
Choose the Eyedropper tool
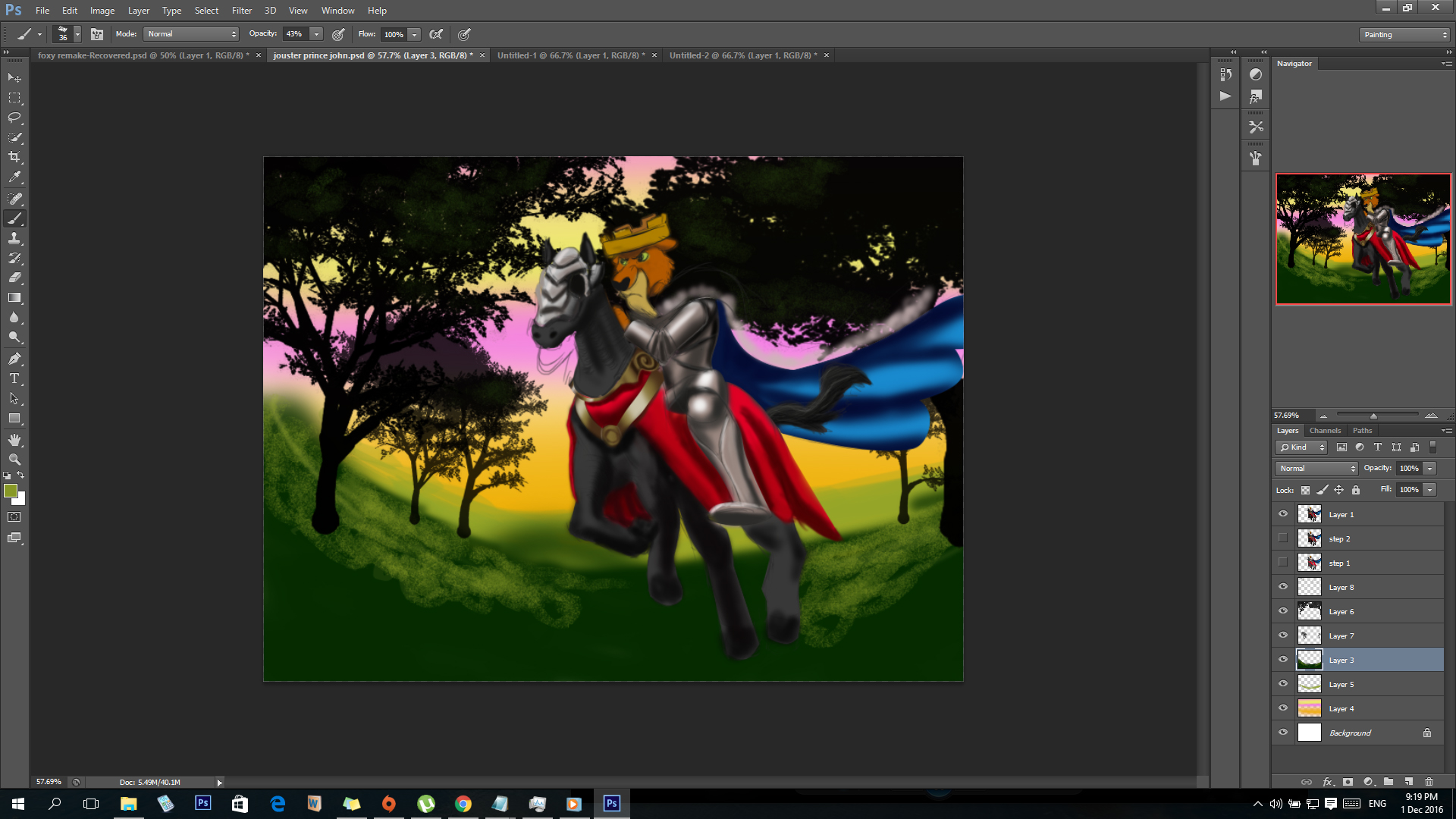(x=14, y=177)
